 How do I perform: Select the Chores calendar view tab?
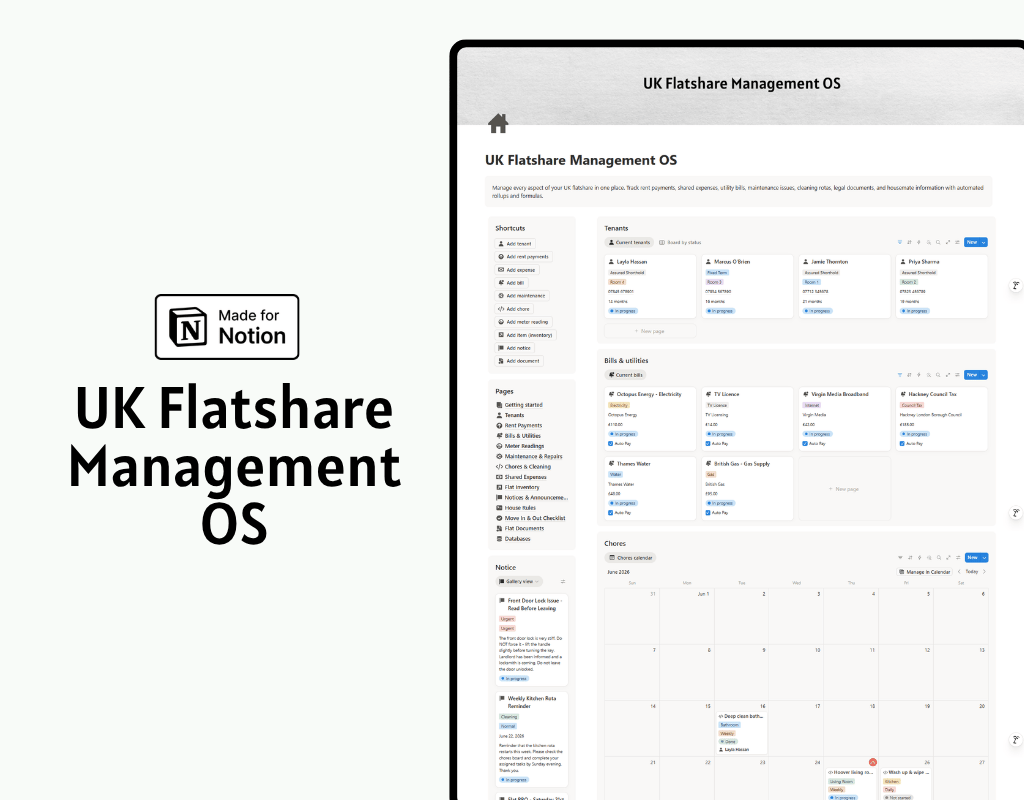pyautogui.click(x=630, y=558)
